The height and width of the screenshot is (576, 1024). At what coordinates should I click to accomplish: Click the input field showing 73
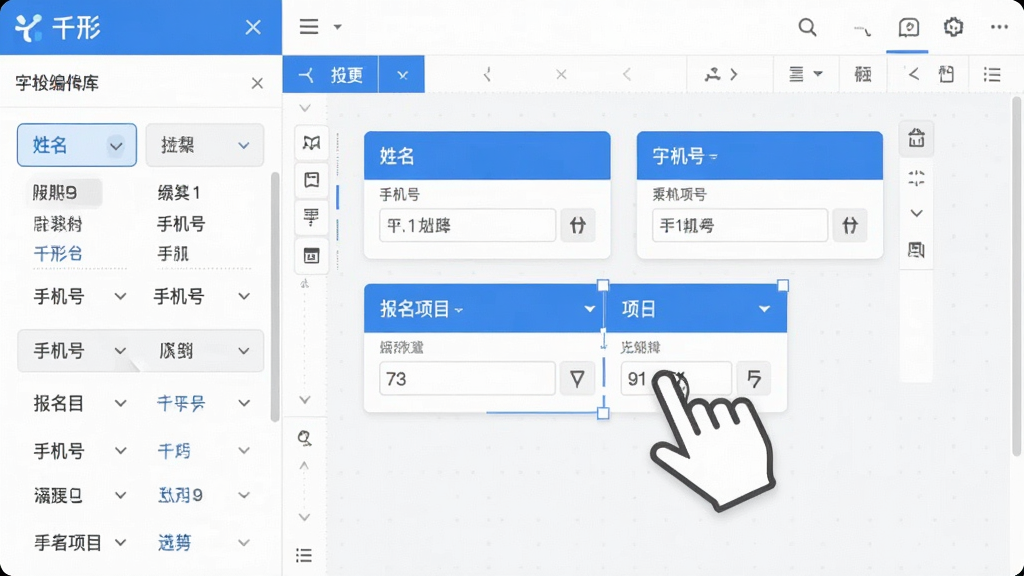tap(468, 379)
